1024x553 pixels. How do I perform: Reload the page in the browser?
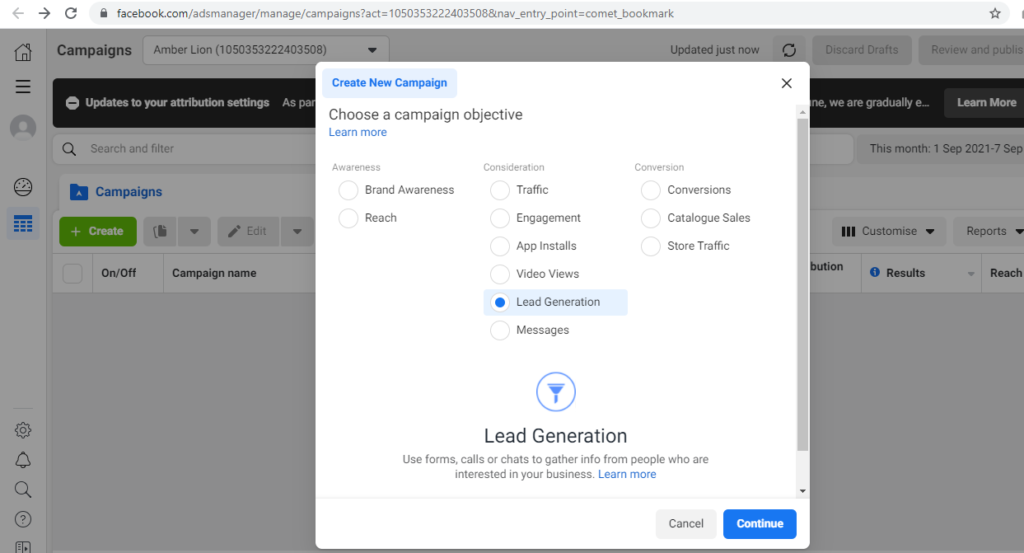71,13
